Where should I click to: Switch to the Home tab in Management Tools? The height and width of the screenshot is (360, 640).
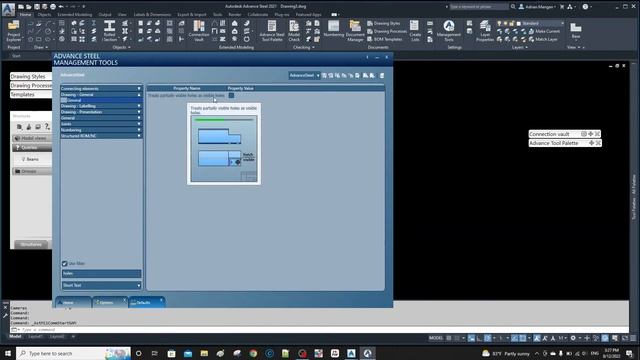tap(73, 302)
